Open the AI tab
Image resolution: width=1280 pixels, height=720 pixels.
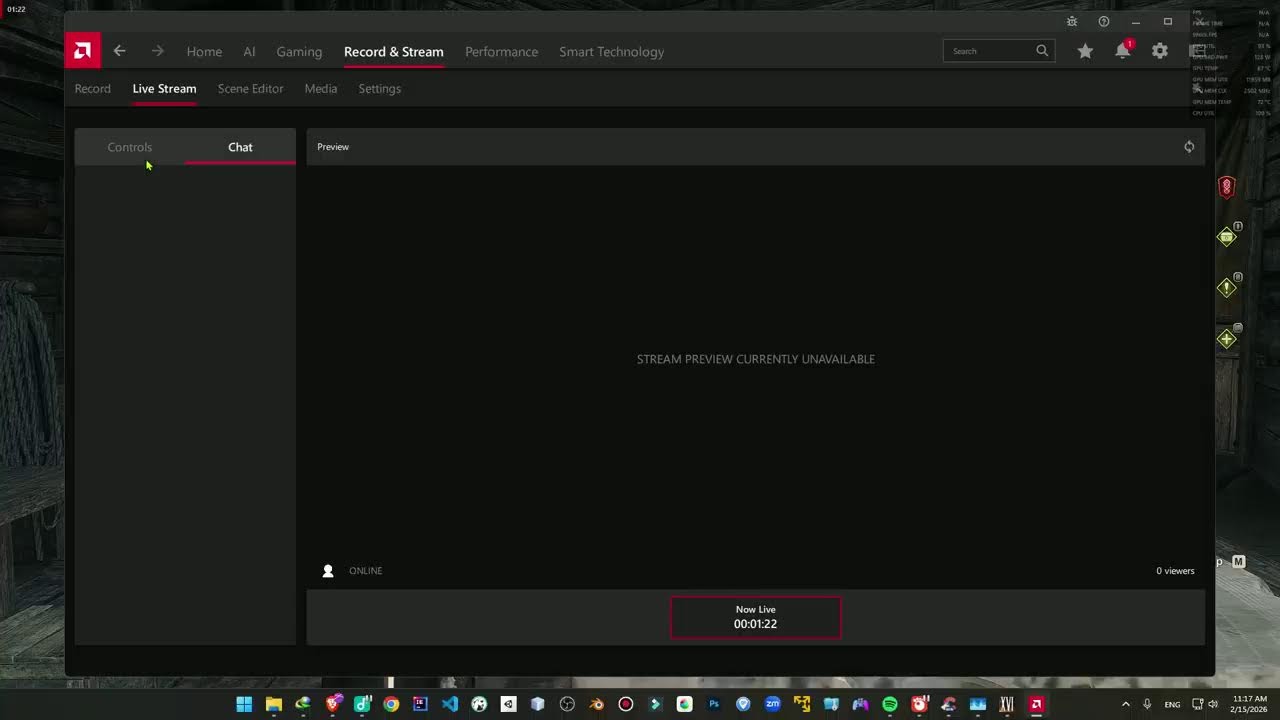[x=249, y=52]
